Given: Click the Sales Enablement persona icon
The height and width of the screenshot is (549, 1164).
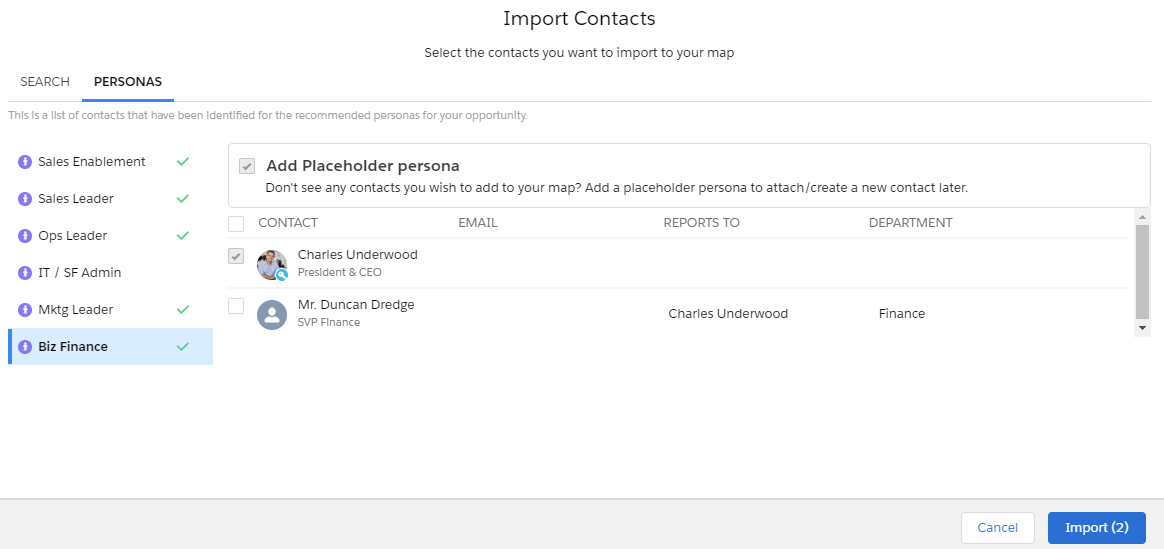Looking at the screenshot, I should 24,162.
